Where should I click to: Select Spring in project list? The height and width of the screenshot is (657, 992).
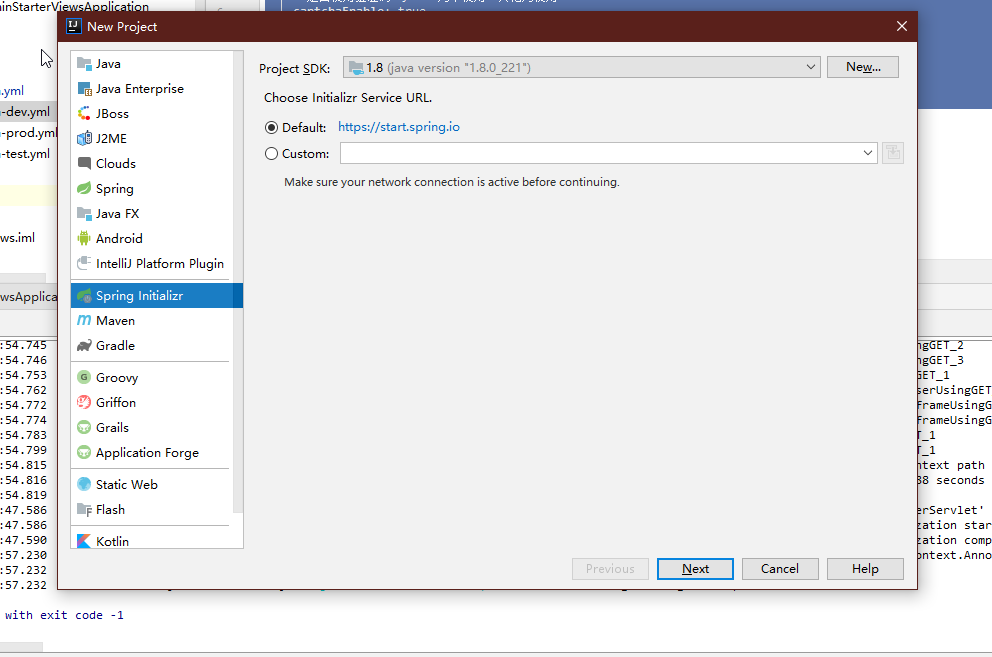tap(152, 189)
